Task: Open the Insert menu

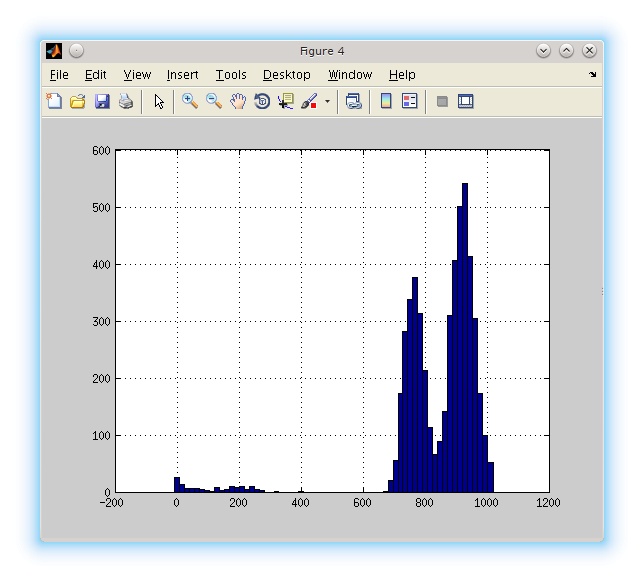Action: [x=182, y=75]
